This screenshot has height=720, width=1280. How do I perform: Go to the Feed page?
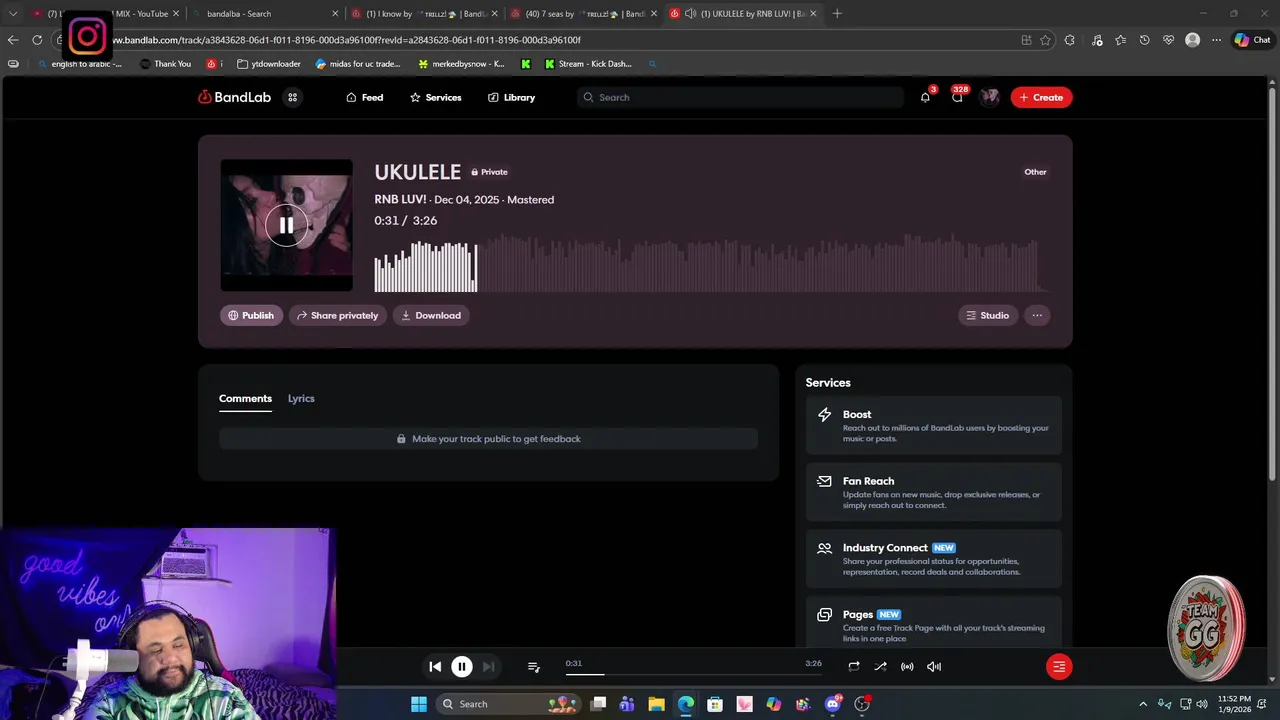[x=364, y=97]
